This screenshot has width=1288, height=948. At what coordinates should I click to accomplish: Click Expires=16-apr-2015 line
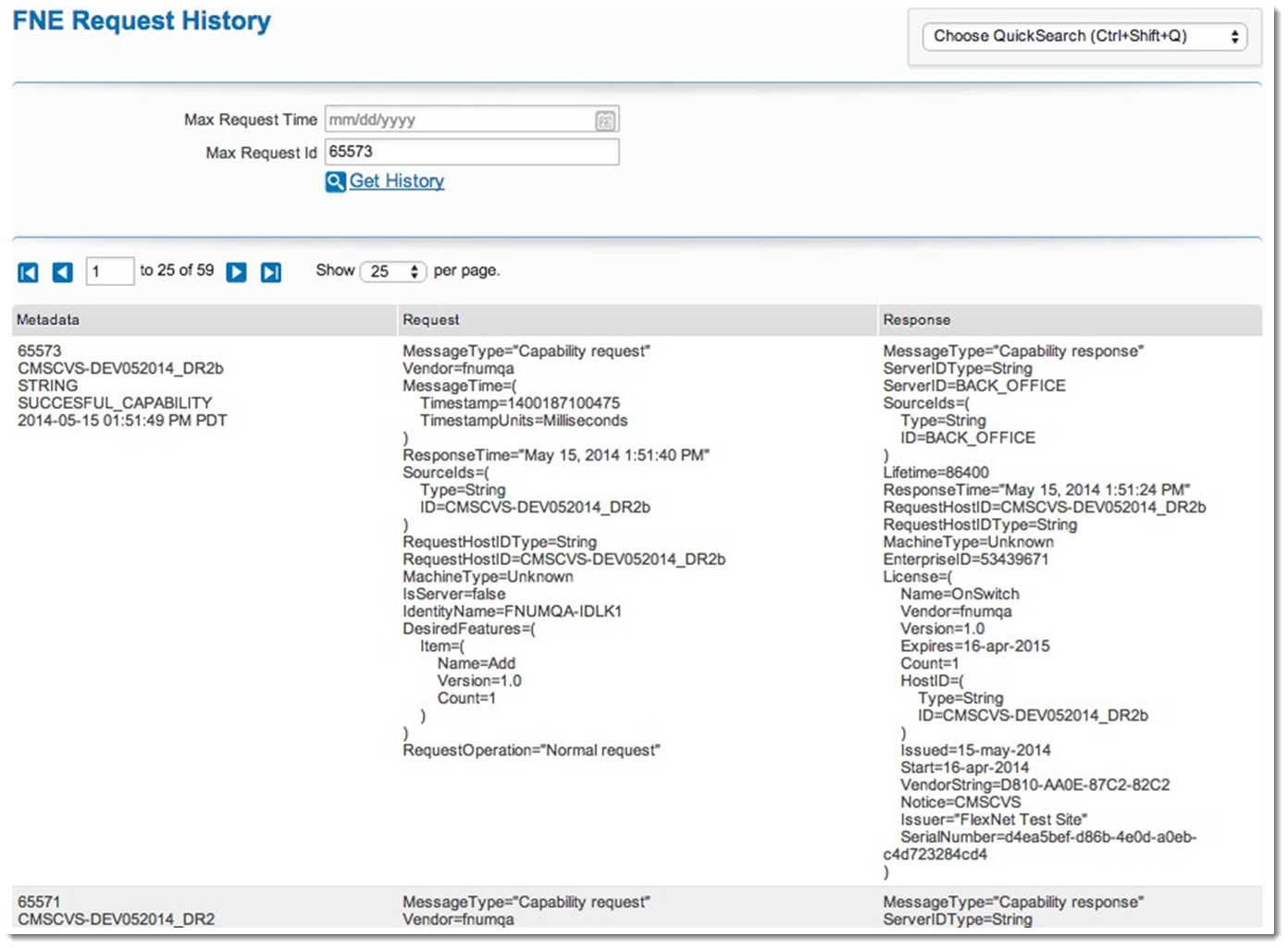(x=975, y=646)
